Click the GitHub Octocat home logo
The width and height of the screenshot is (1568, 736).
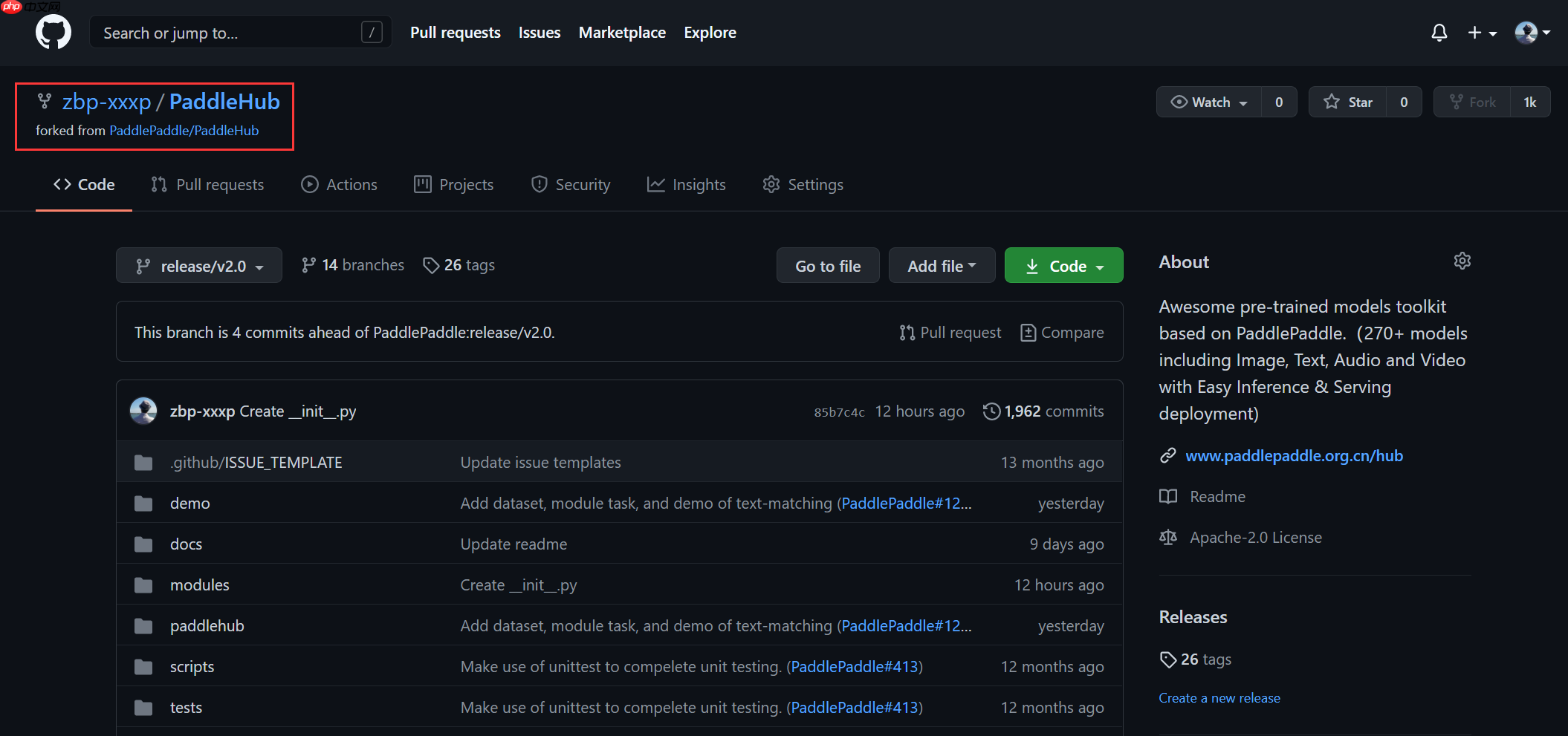point(54,33)
